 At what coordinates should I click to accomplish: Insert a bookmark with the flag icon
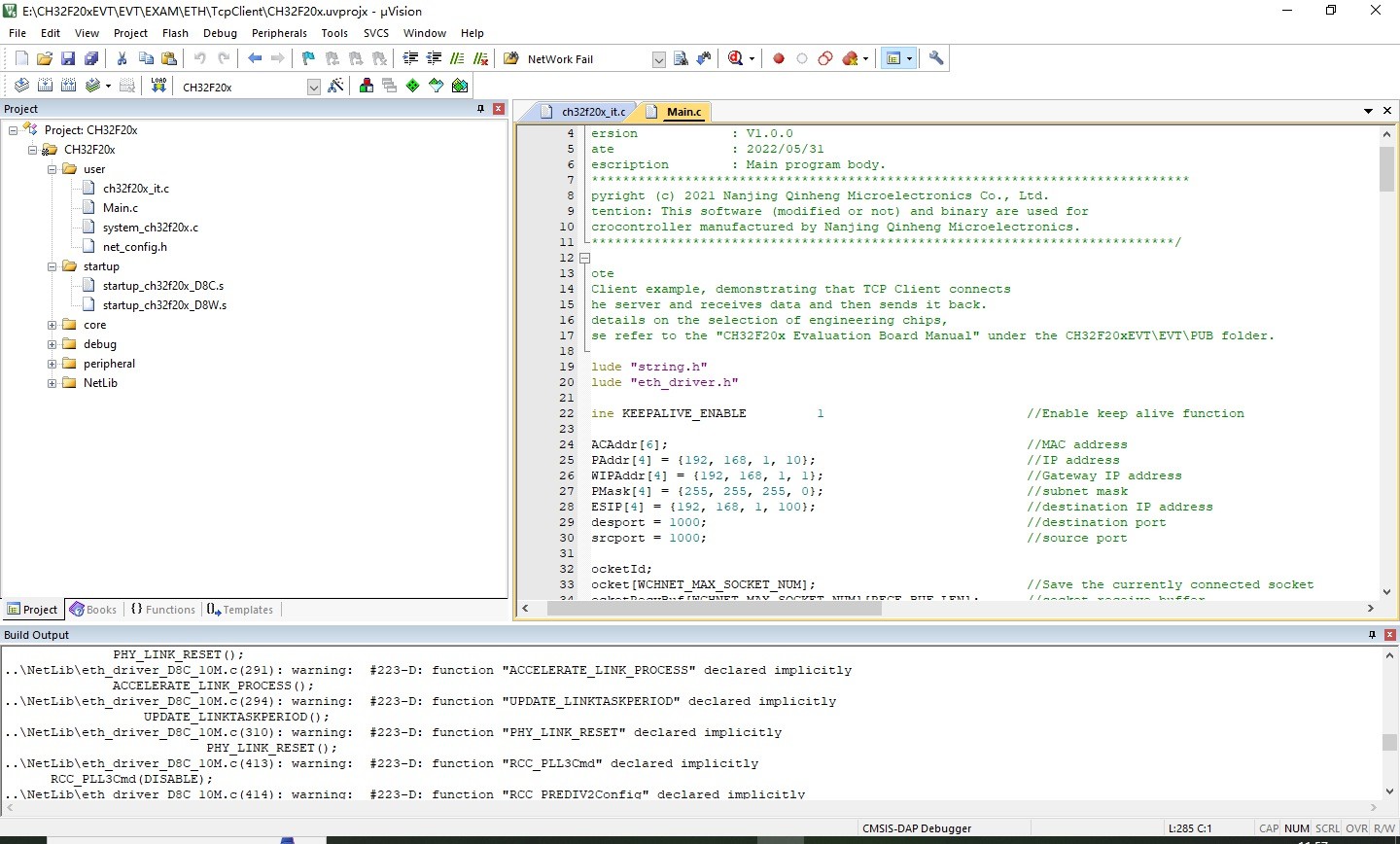pos(309,58)
